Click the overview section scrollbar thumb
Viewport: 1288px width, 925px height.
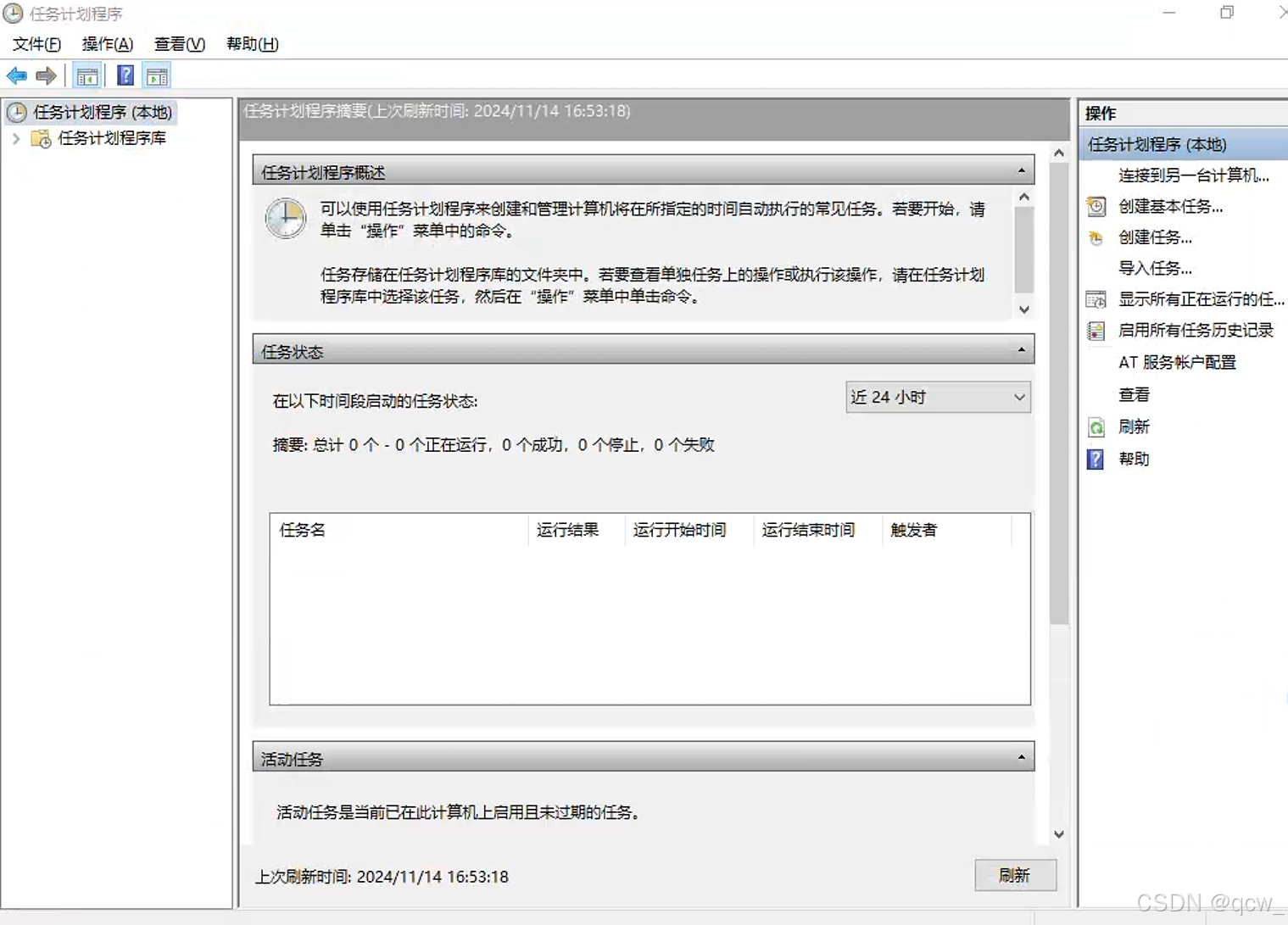click(1024, 249)
